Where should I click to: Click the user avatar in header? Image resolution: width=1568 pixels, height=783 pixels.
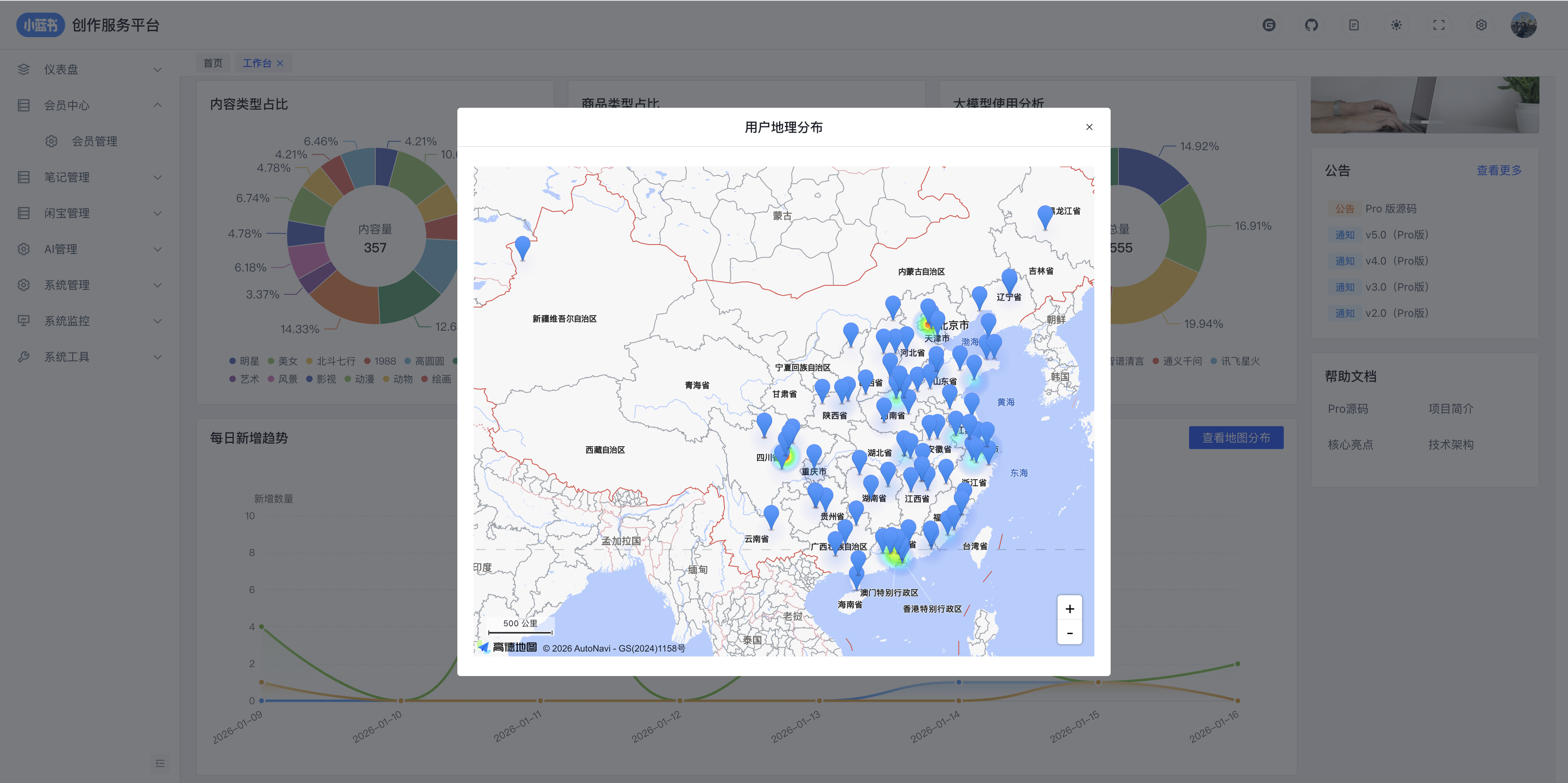(x=1523, y=25)
